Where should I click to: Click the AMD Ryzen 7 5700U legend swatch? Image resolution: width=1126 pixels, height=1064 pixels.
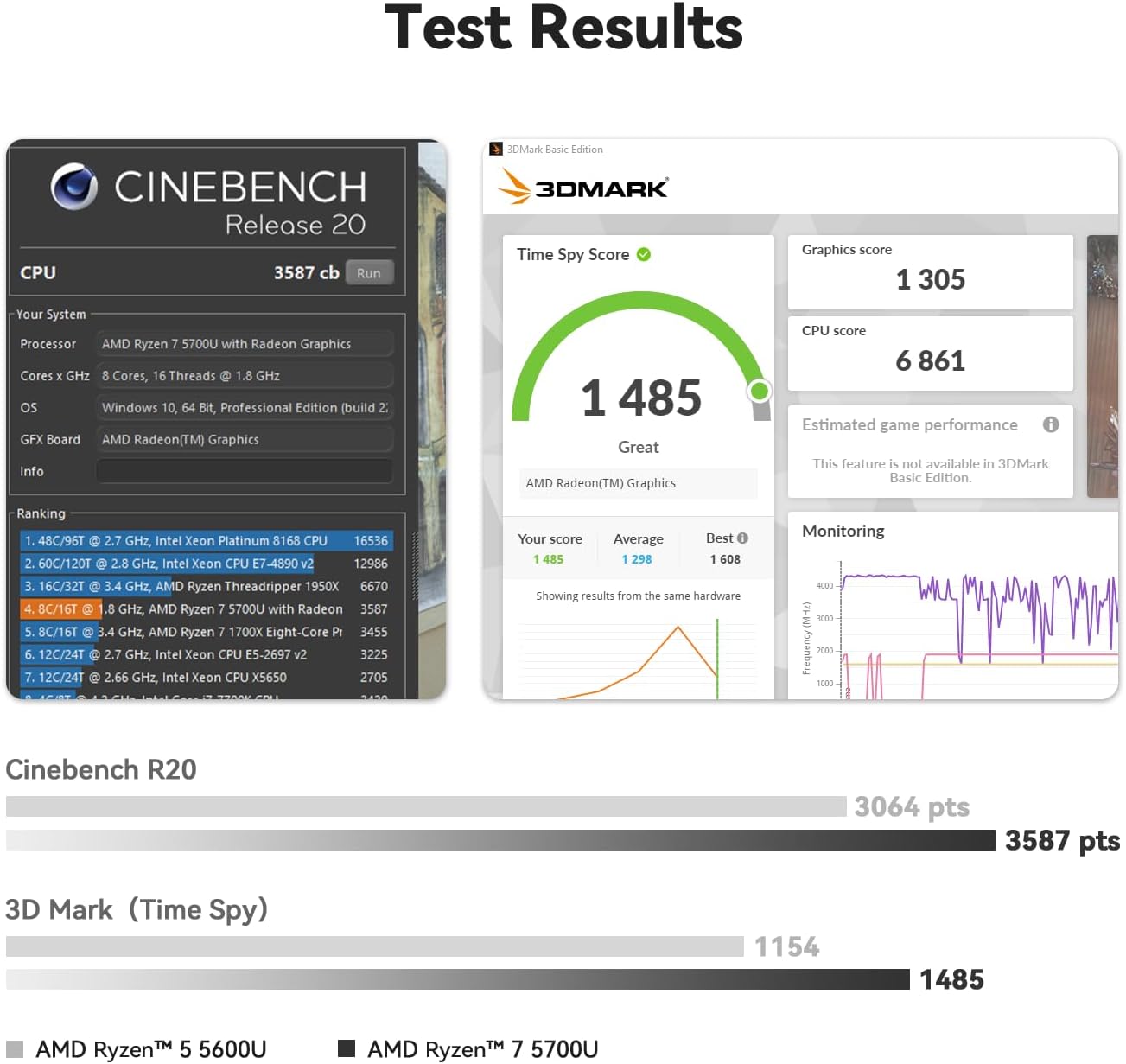(x=347, y=1048)
